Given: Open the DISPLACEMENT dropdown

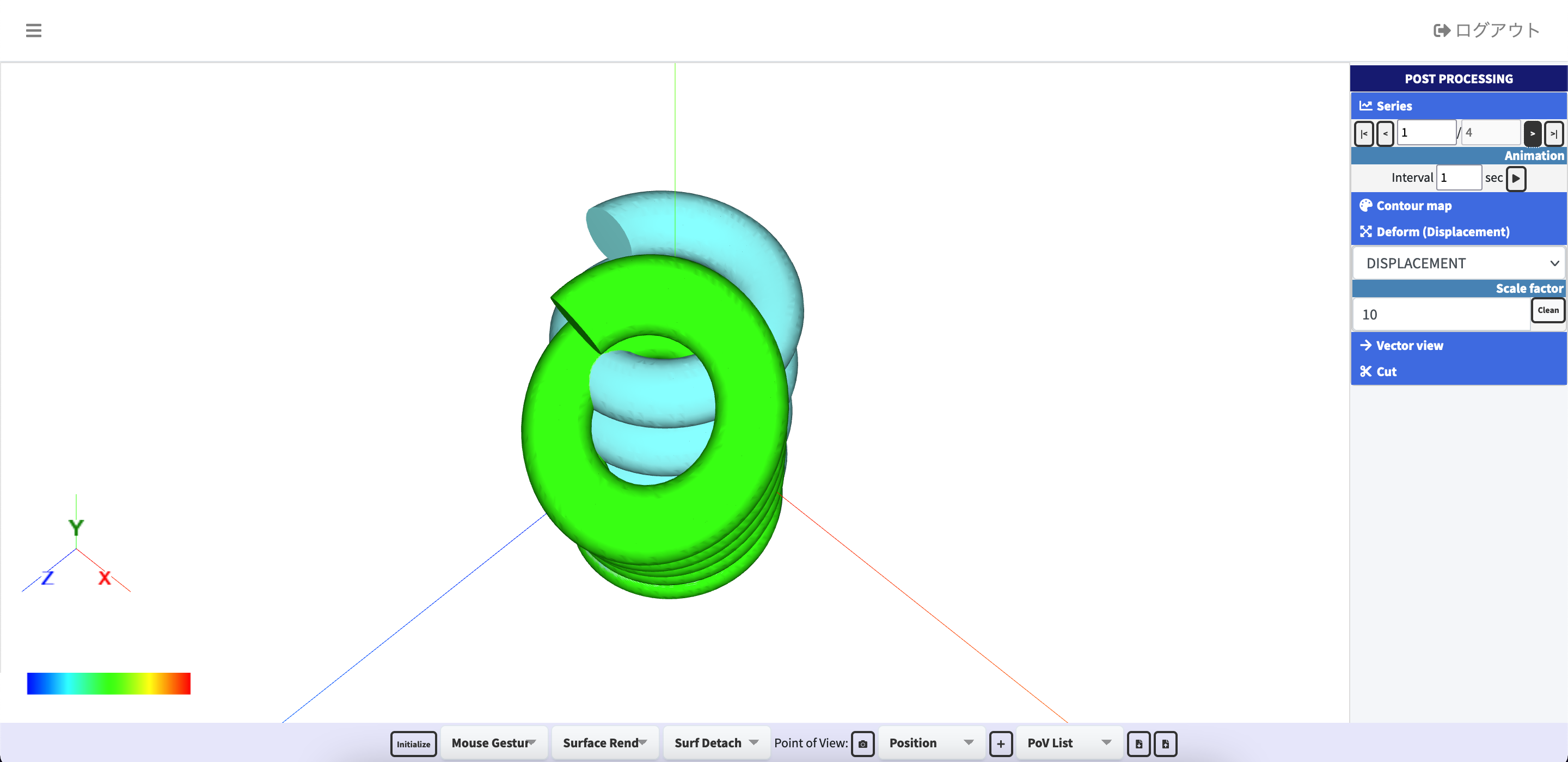Looking at the screenshot, I should tap(1458, 263).
